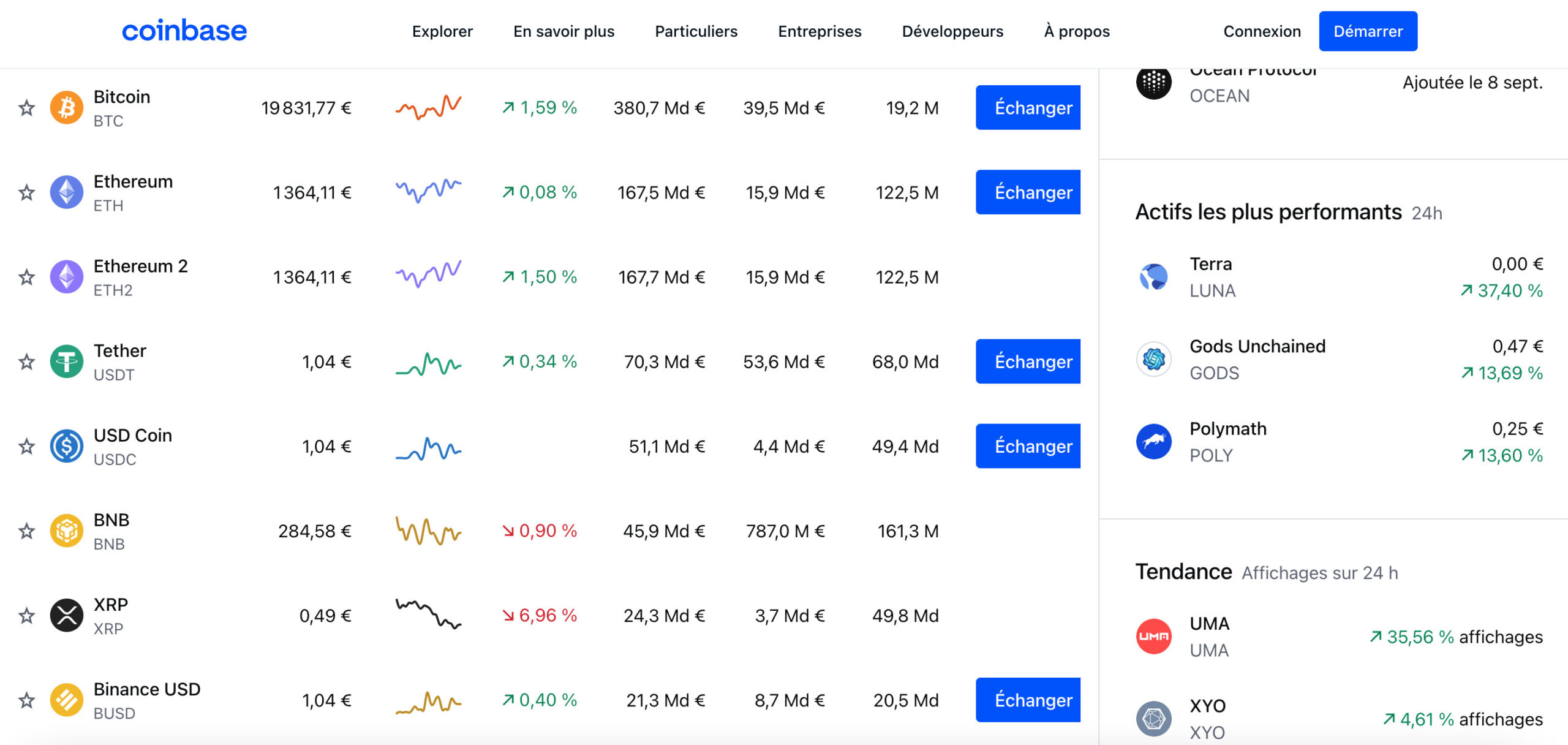The image size is (1568, 745).
Task: Click the Polymath icon
Action: click(x=1154, y=441)
